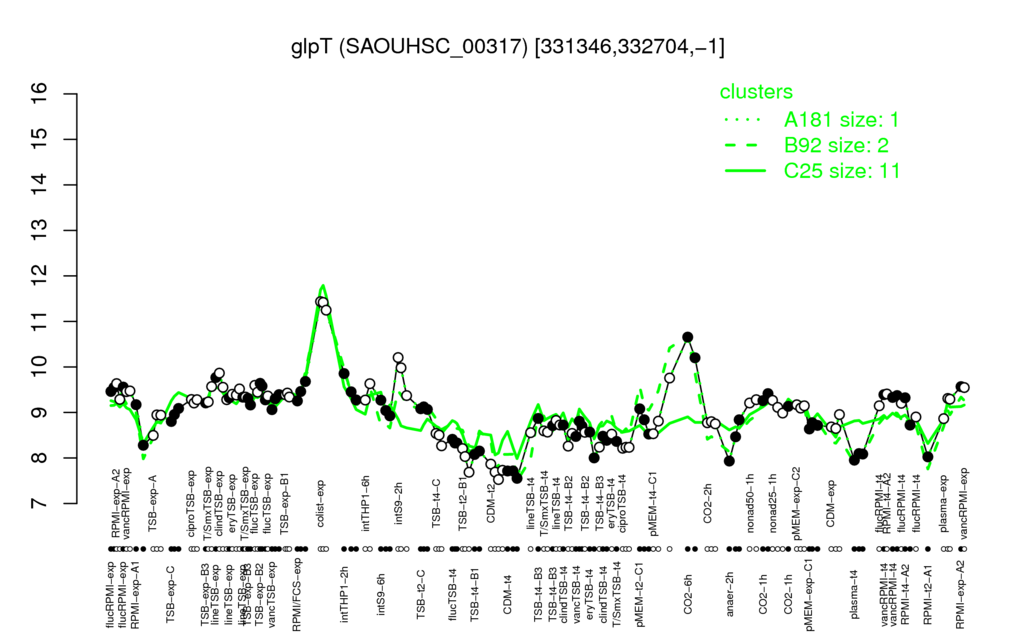
Task: Select the green 'clusters' legend heading
Action: [756, 91]
